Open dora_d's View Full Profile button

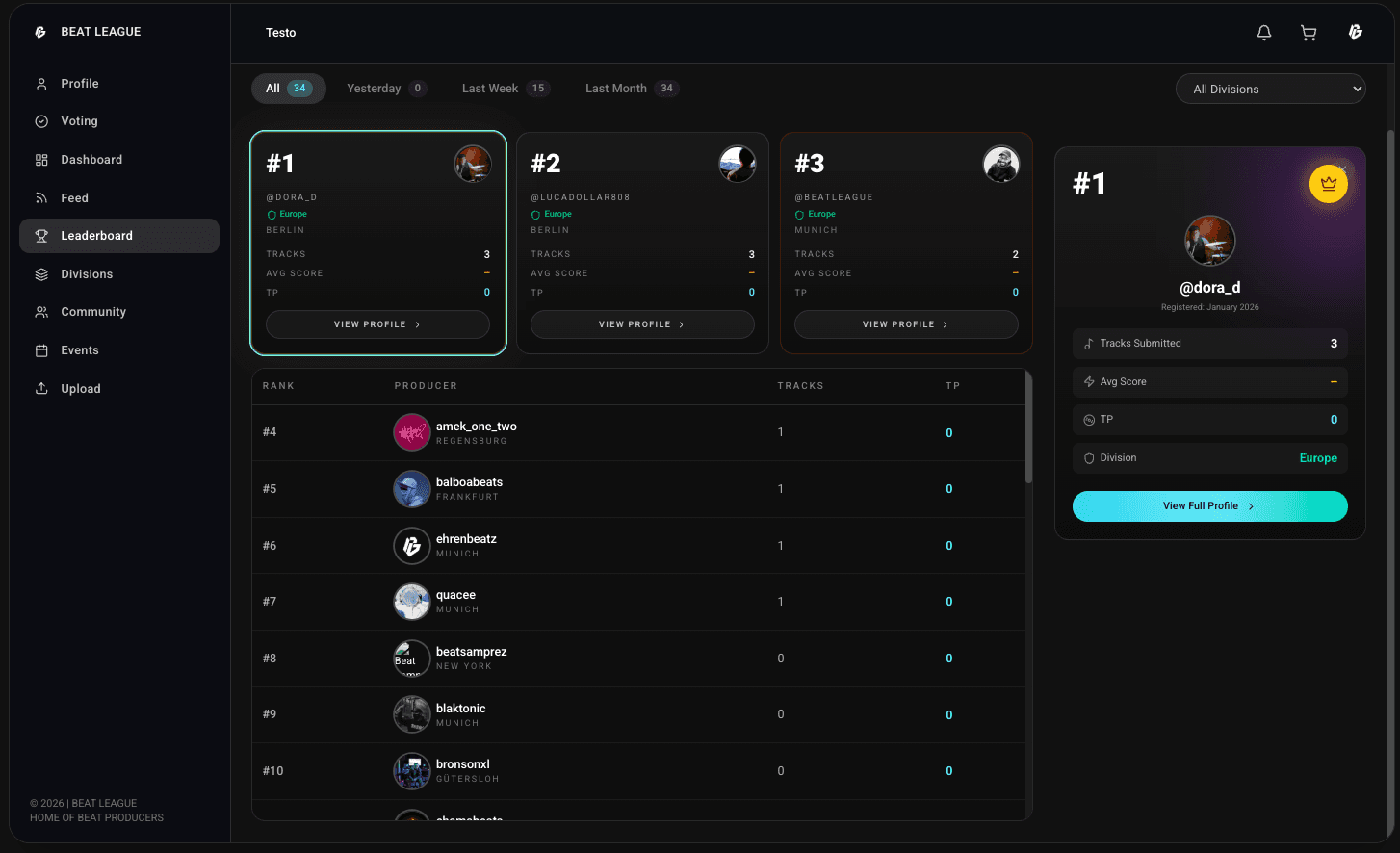[1209, 505]
